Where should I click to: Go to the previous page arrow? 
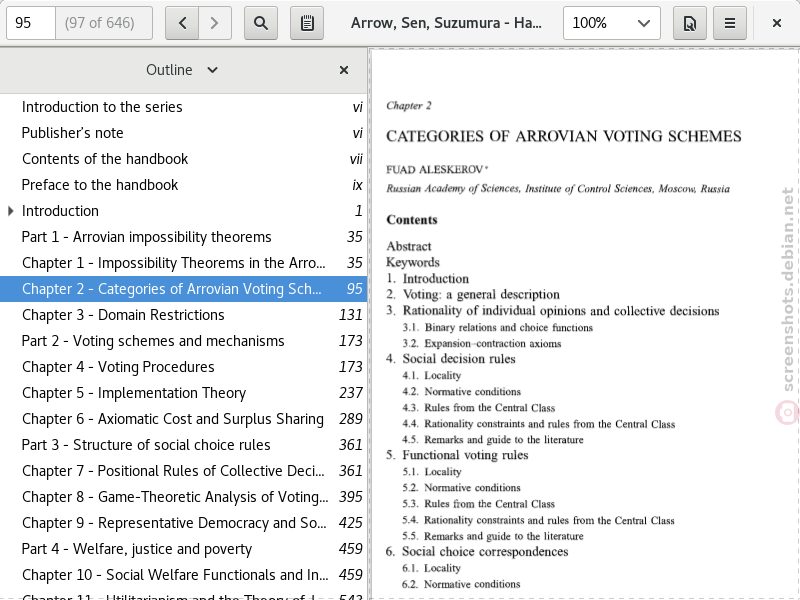182,23
